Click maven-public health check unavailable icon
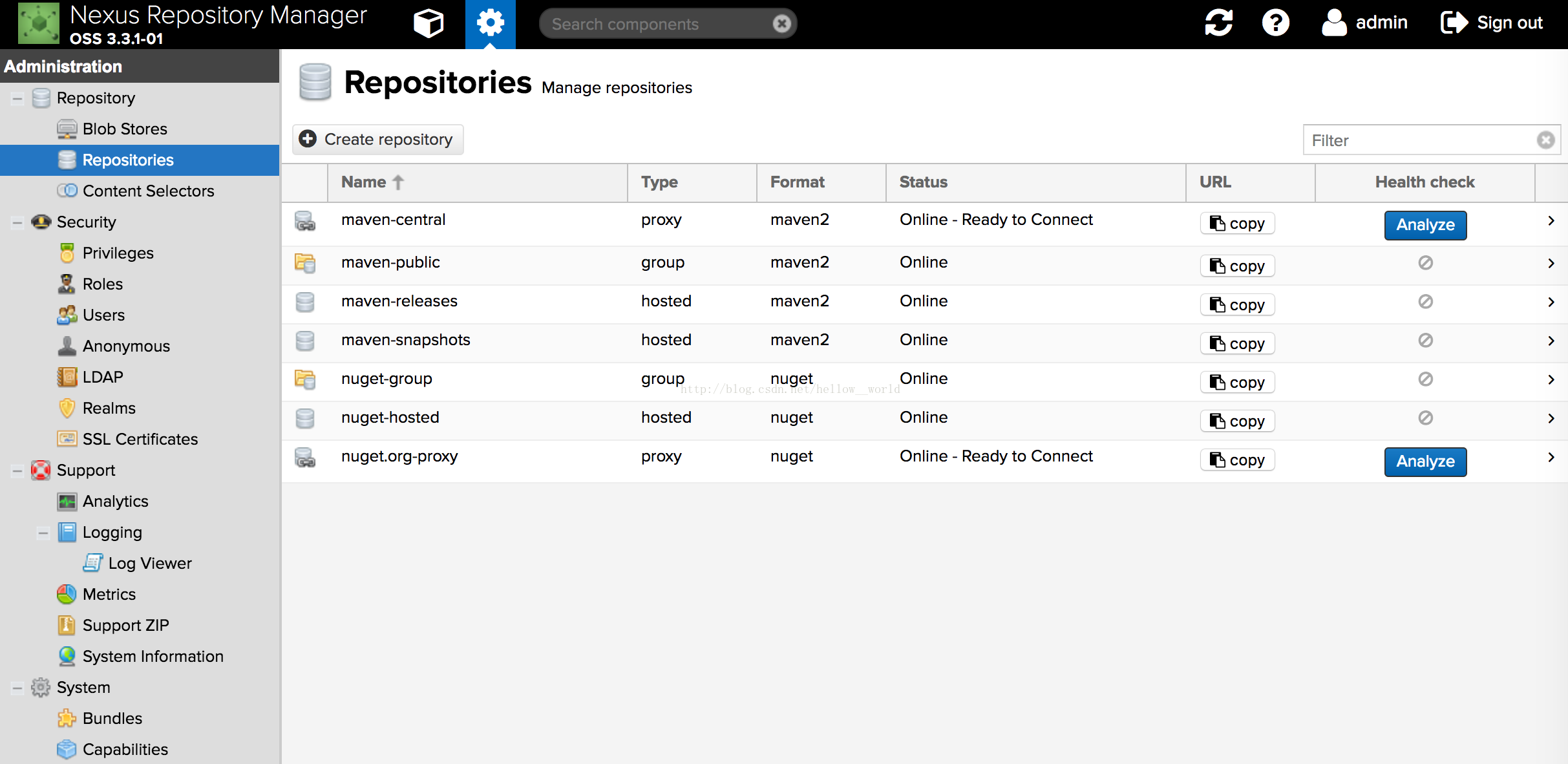The height and width of the screenshot is (764, 1568). coord(1425,263)
